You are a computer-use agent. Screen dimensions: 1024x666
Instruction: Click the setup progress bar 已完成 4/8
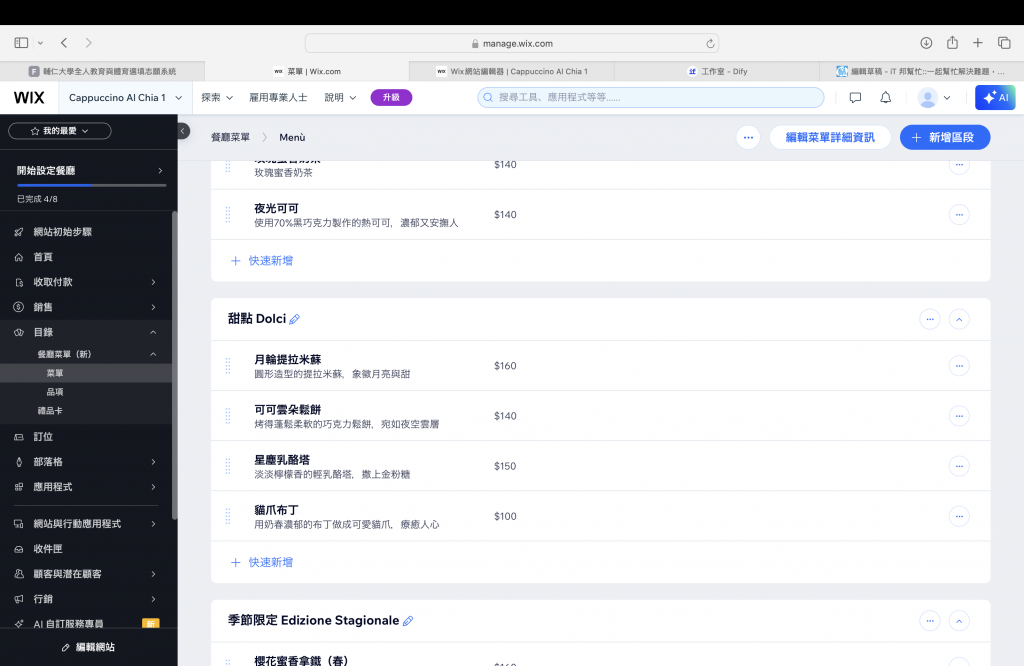click(x=91, y=185)
